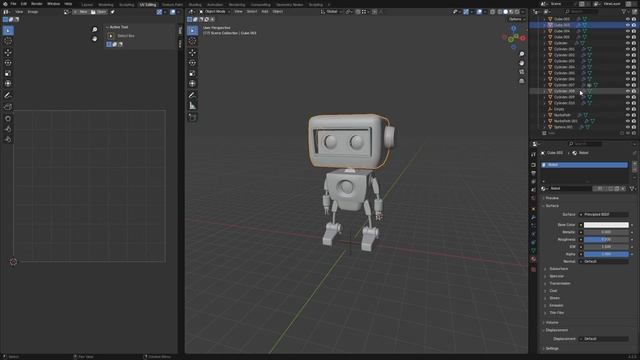Select the Add Cube tool in the 3D viewport
The height and width of the screenshot is (360, 640).
click(x=192, y=118)
